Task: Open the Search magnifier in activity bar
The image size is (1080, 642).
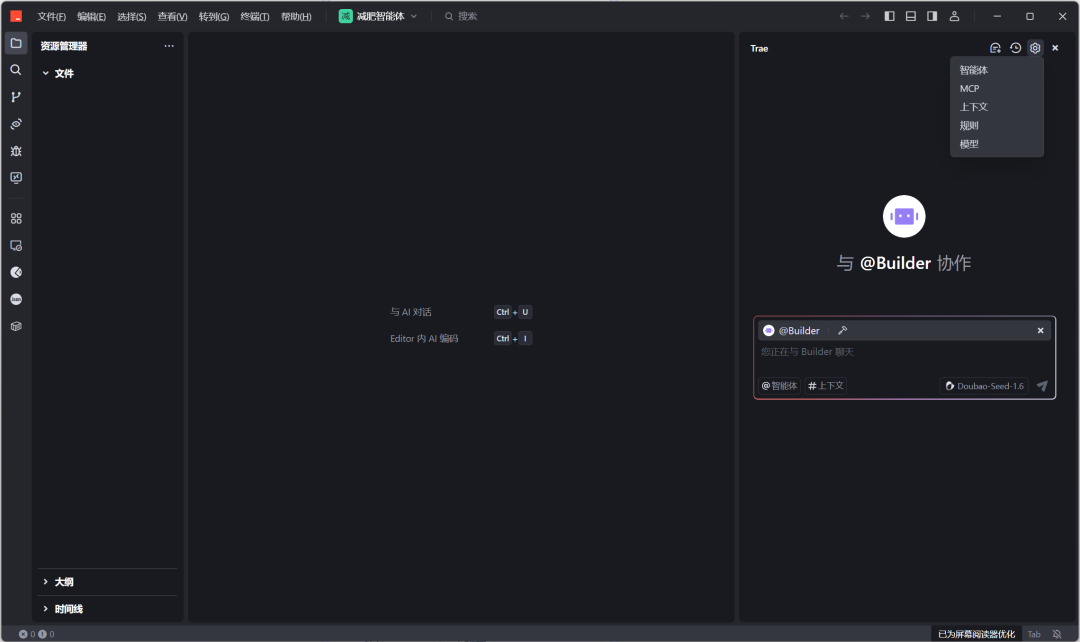Action: (16, 70)
